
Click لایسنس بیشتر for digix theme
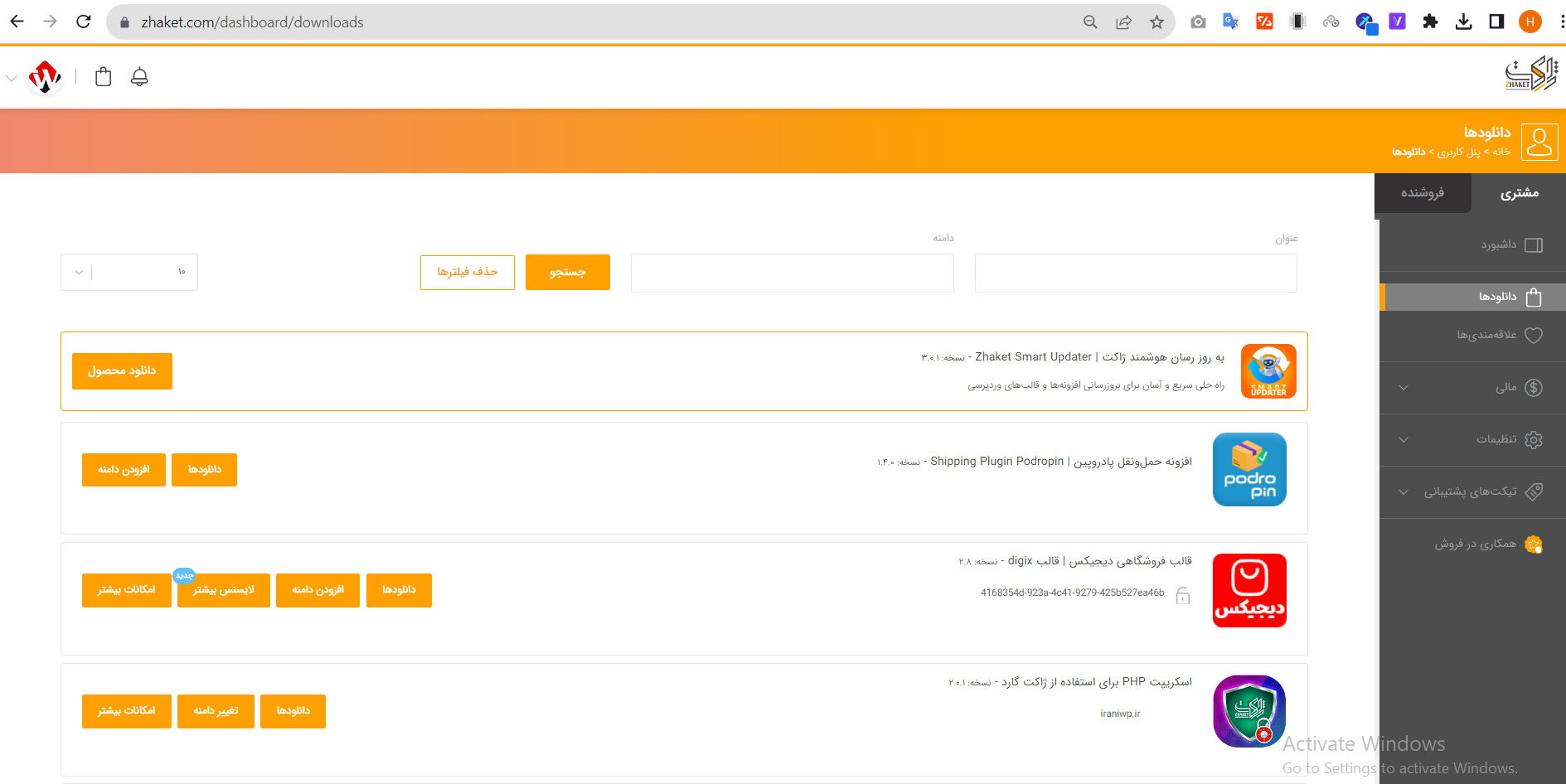224,590
